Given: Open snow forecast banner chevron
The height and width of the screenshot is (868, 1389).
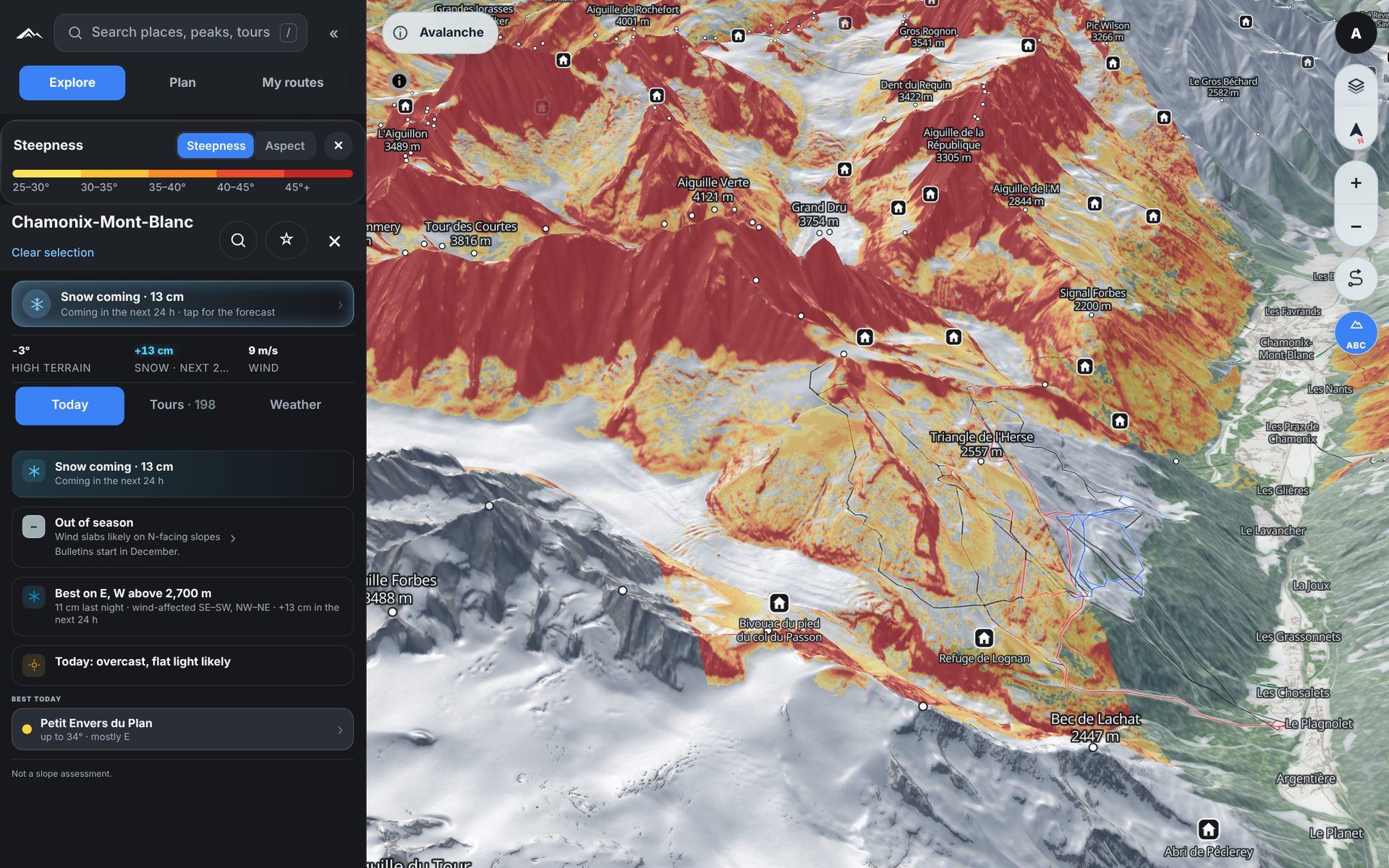Looking at the screenshot, I should pyautogui.click(x=340, y=305).
